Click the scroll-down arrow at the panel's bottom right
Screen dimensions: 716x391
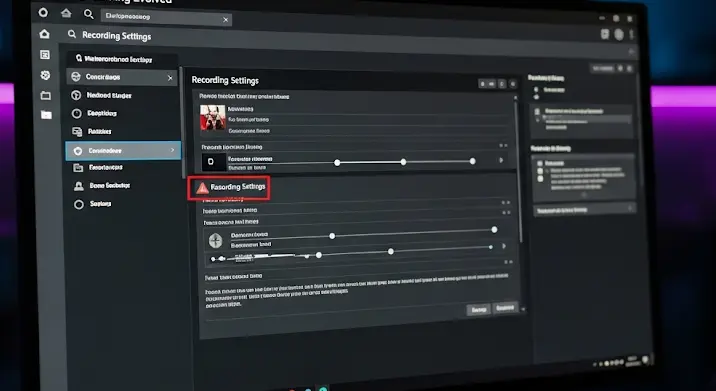523,309
